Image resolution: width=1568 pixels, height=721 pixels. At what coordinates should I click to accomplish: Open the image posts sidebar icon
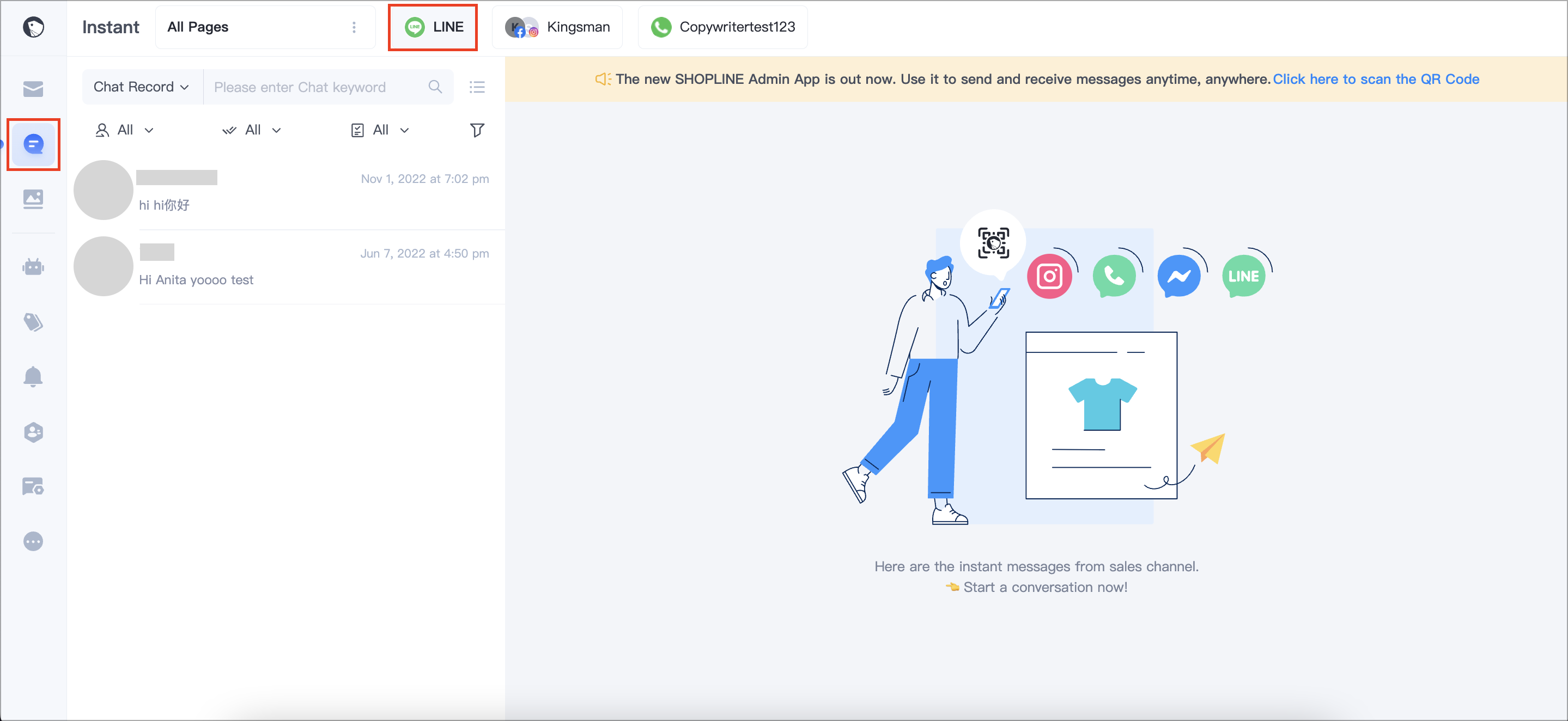tap(33, 199)
